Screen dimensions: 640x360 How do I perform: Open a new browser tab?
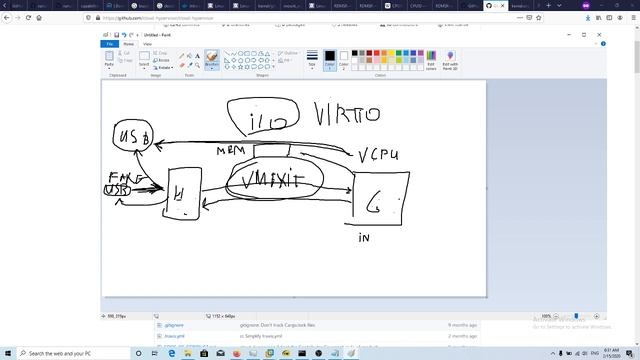(x=549, y=5)
